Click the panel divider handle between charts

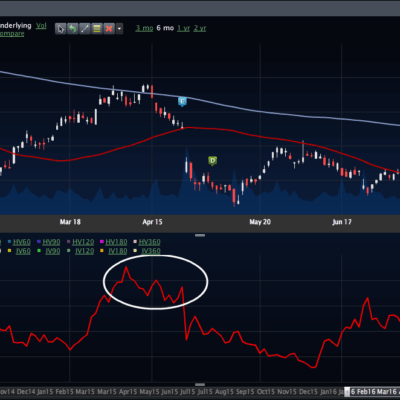pyautogui.click(x=200, y=235)
